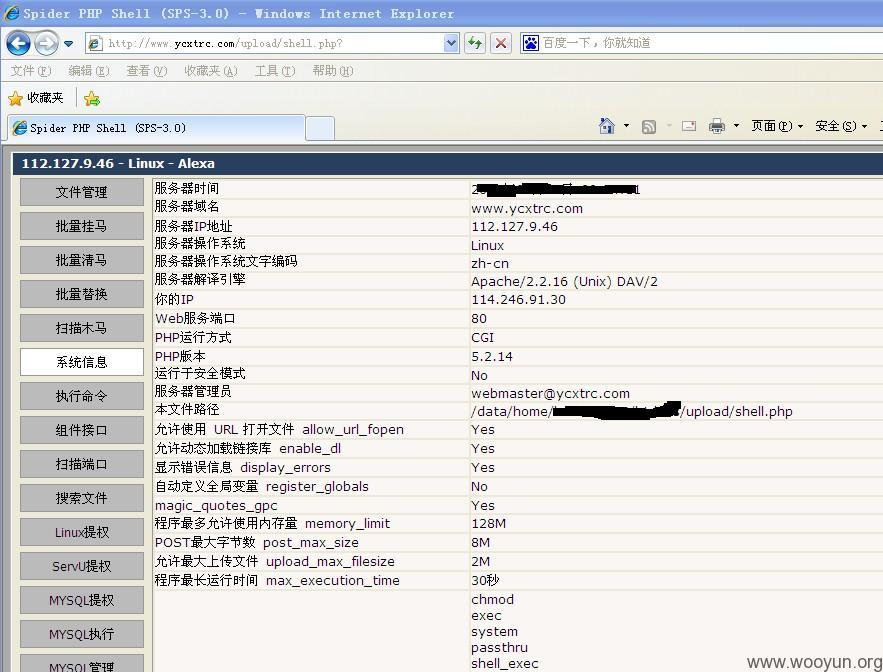Click the green Refresh page icon
883x672 pixels.
[475, 43]
